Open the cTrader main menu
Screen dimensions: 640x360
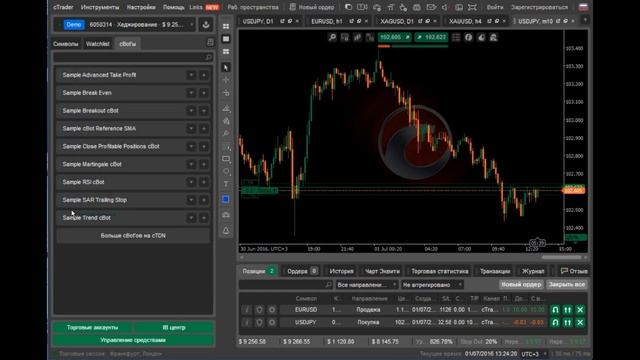coord(63,7)
